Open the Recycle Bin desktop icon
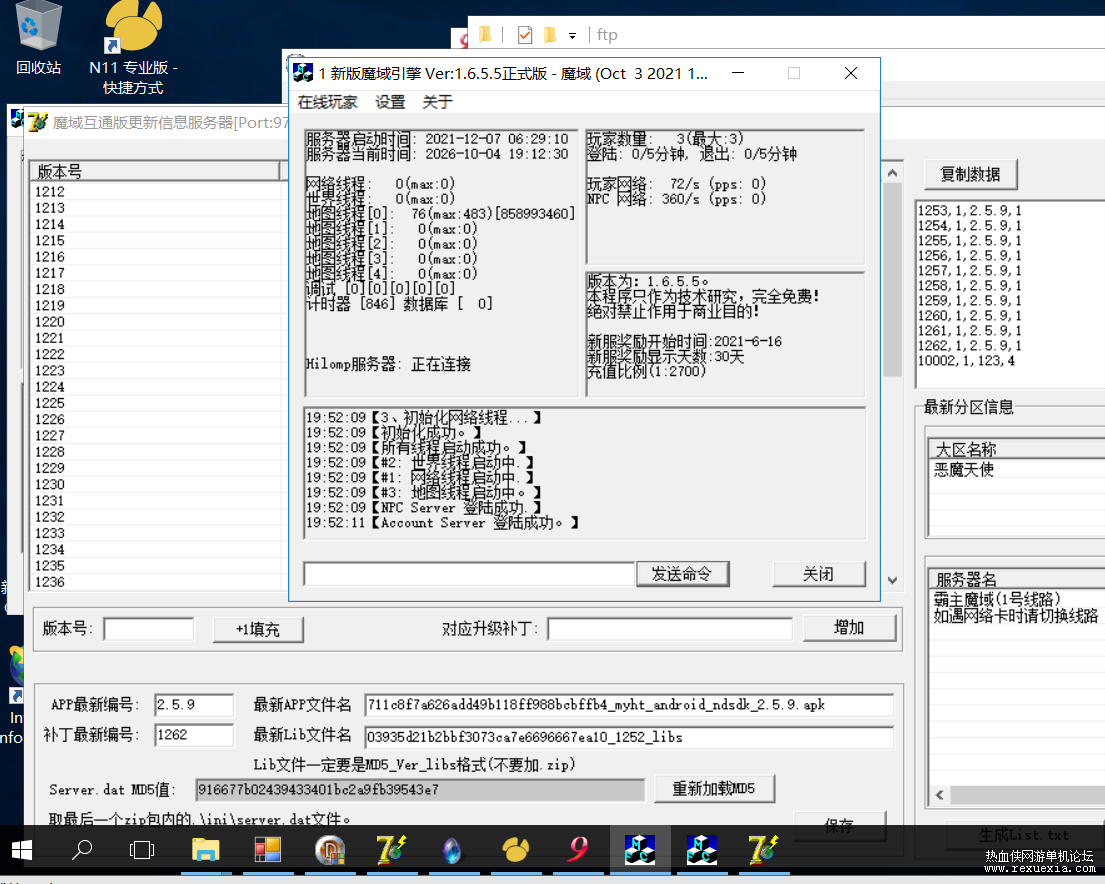This screenshot has height=884, width=1105. tap(37, 37)
